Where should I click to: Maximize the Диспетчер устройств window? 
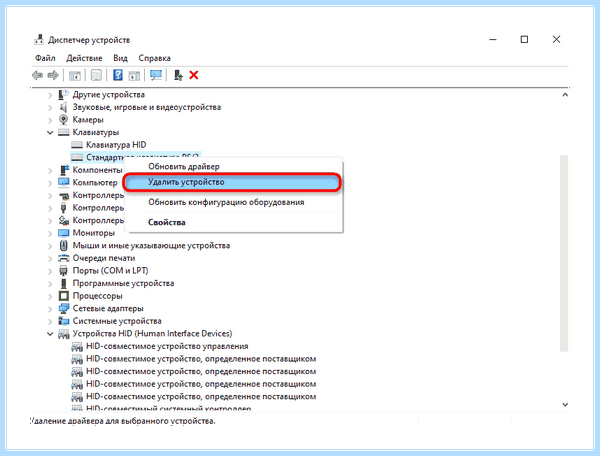click(524, 39)
